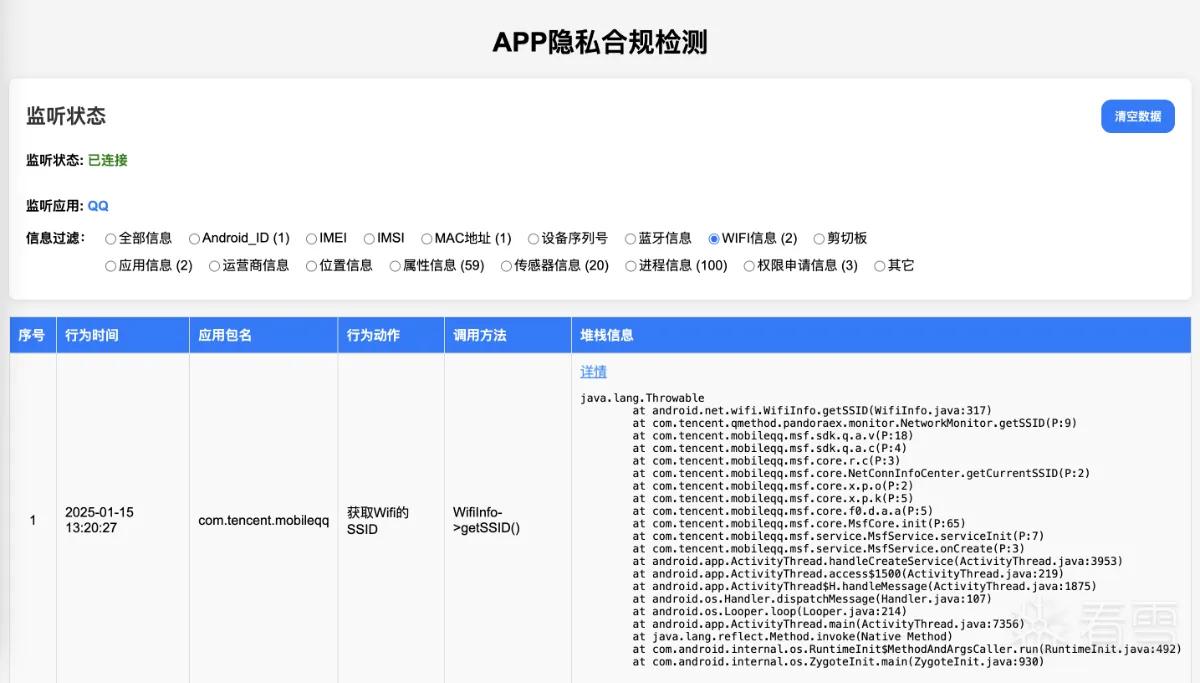Click the 行为时间 column header
Screen dimensions: 1200x683
pos(122,335)
